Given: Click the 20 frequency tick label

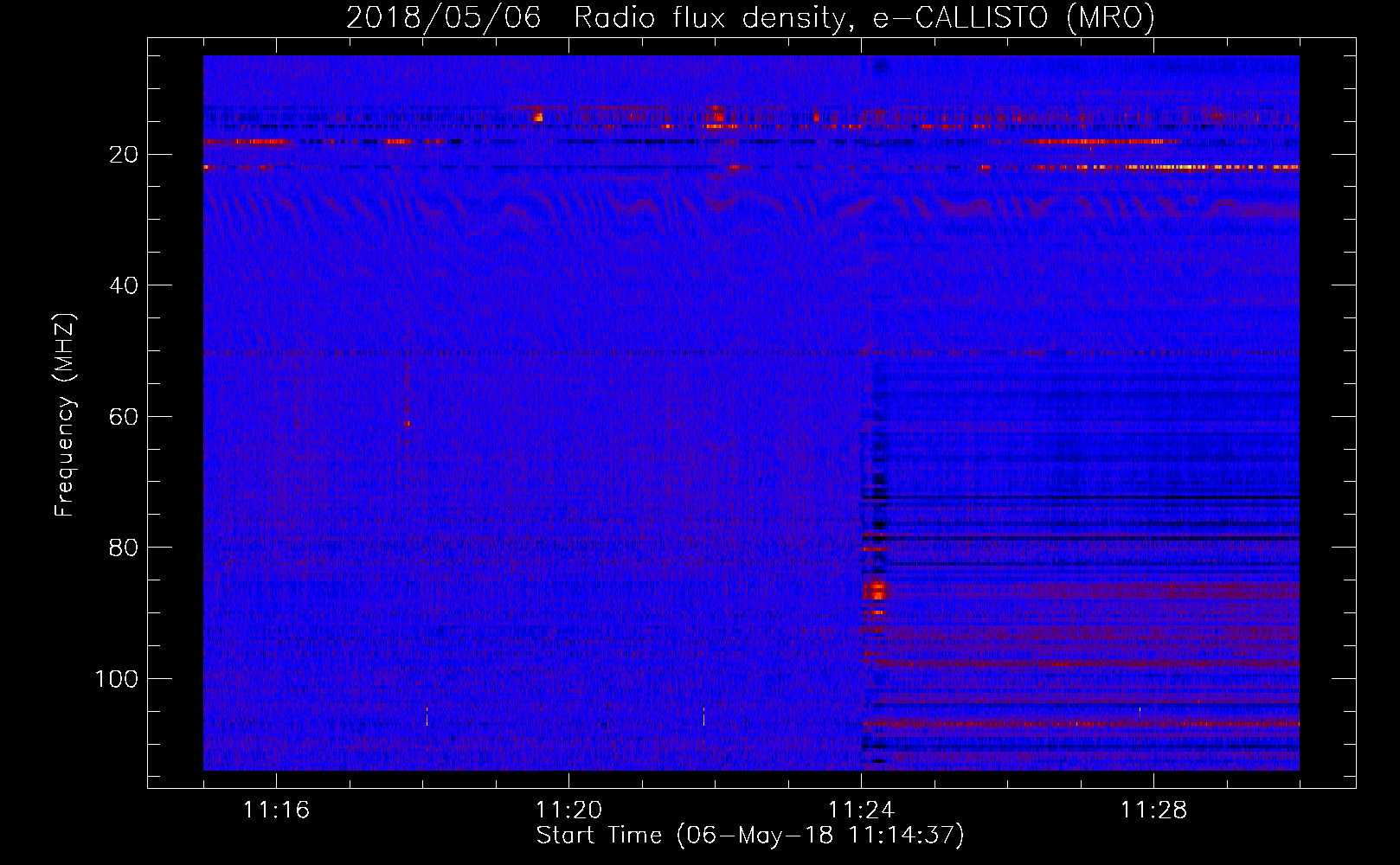Looking at the screenshot, I should tap(124, 155).
